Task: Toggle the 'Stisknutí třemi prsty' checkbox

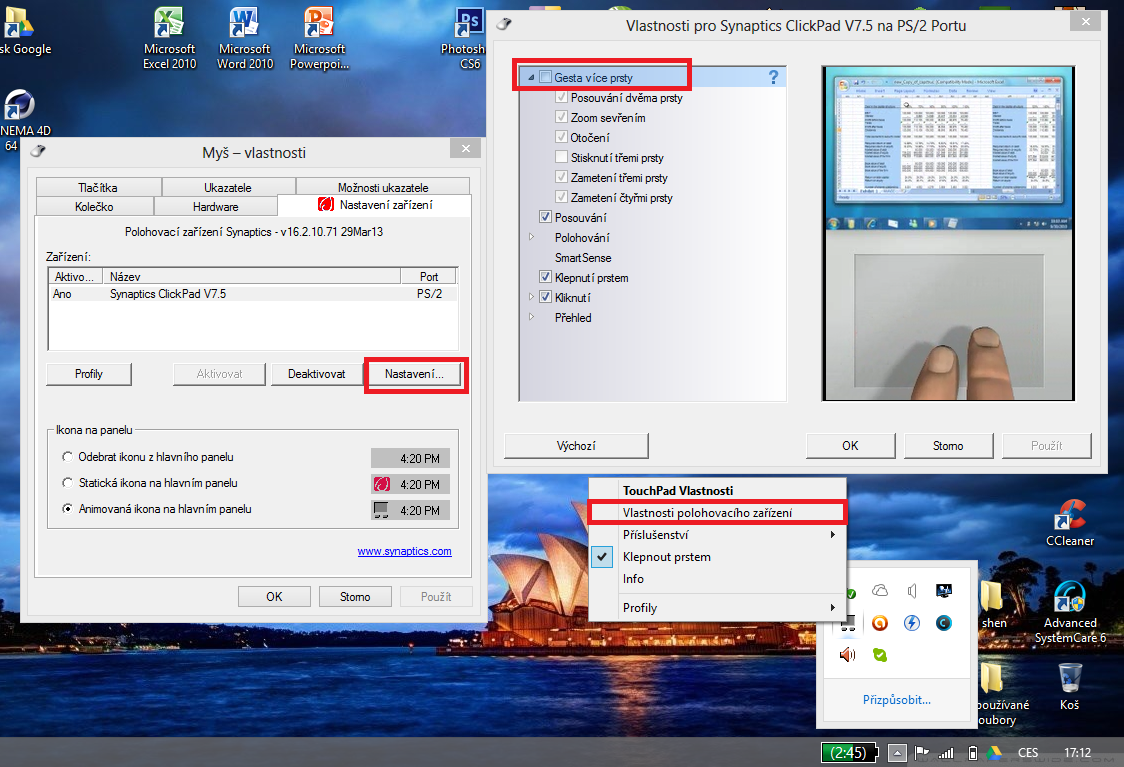Action: coord(562,158)
